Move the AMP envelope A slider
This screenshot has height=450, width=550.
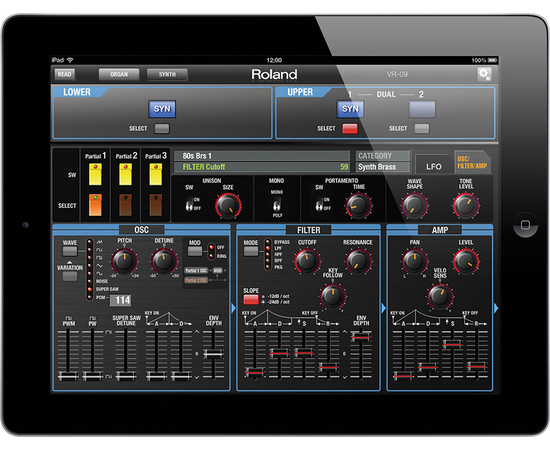pyautogui.click(x=403, y=376)
